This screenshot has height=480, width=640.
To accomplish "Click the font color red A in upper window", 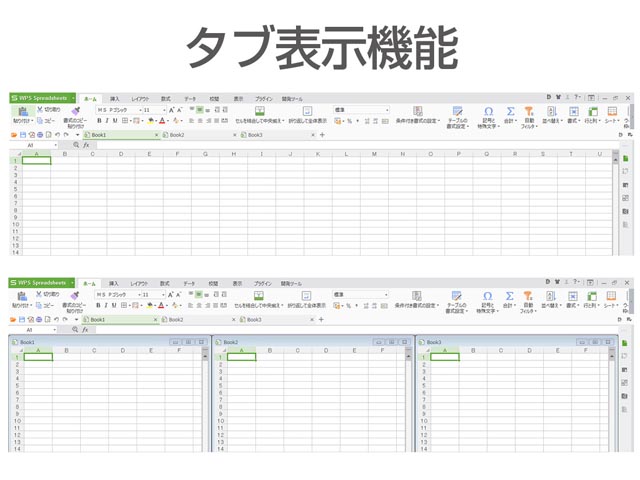I will pos(162,121).
